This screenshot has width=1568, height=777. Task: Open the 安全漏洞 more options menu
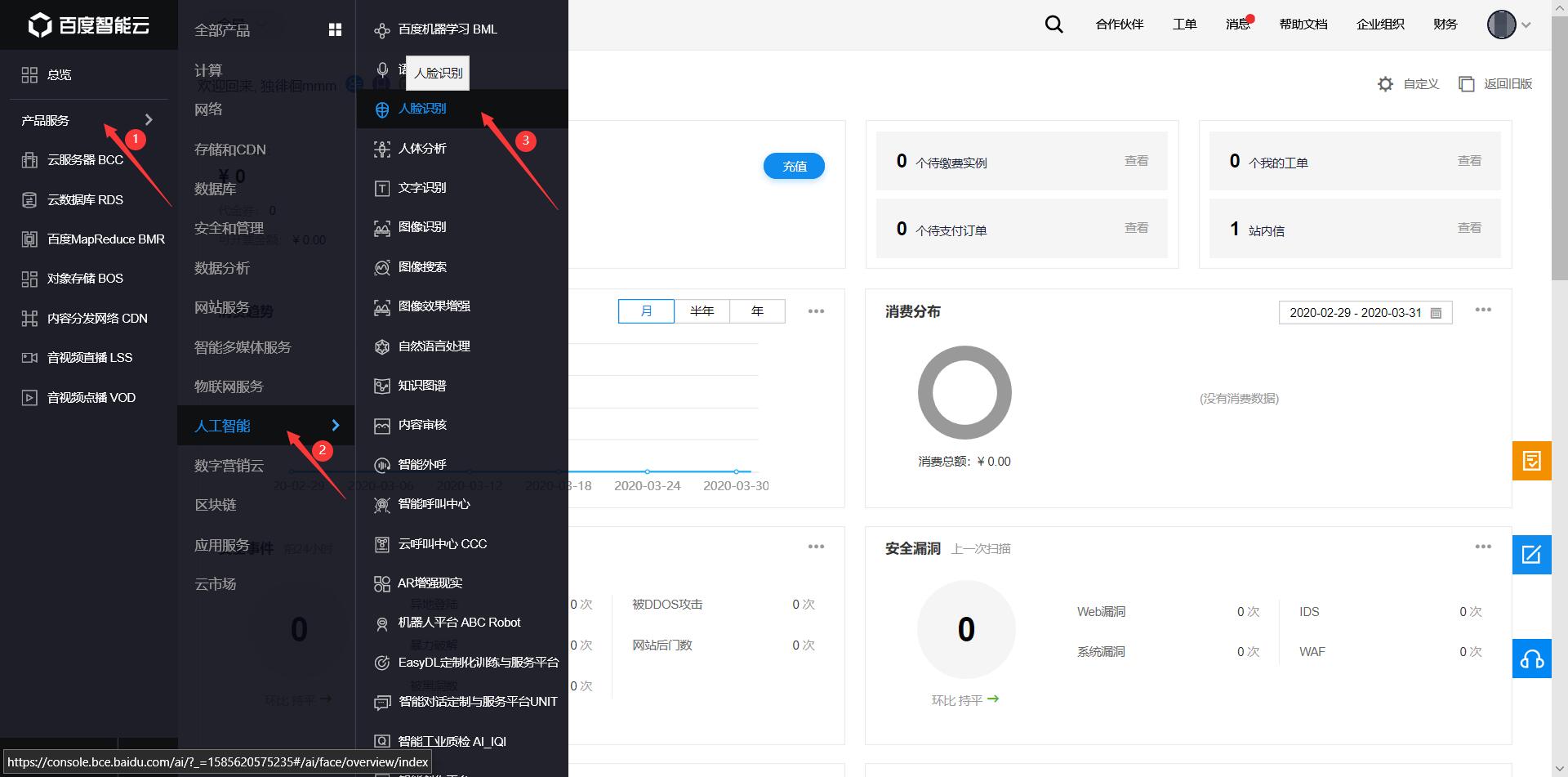click(1483, 547)
